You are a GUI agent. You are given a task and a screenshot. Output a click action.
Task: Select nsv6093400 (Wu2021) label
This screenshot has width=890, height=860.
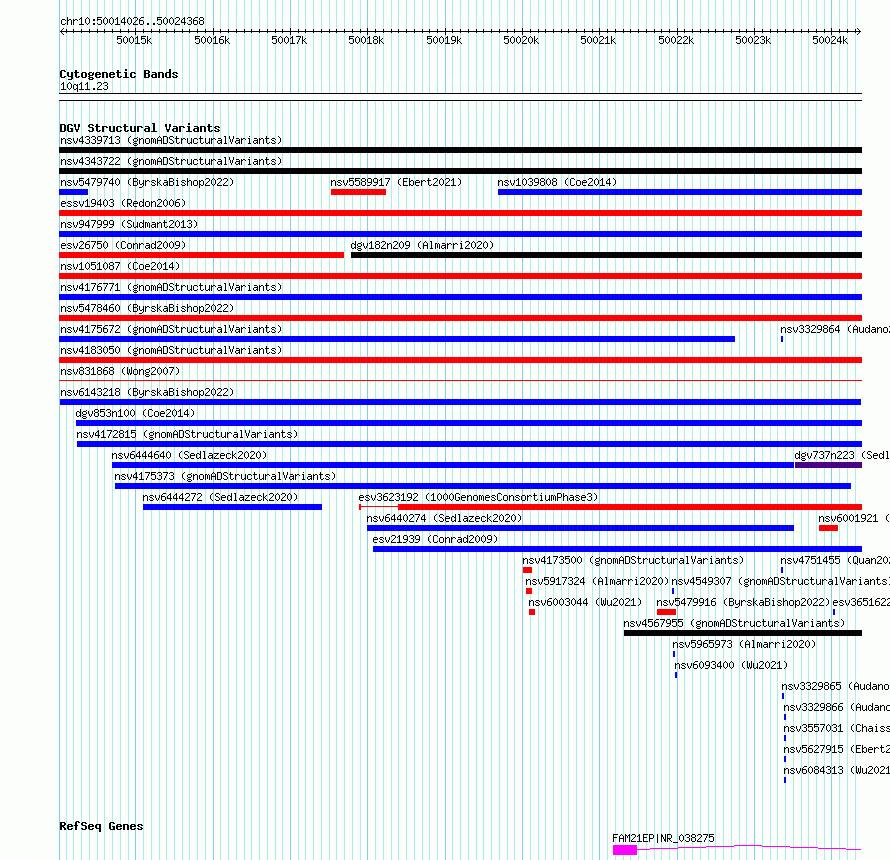tap(731, 665)
